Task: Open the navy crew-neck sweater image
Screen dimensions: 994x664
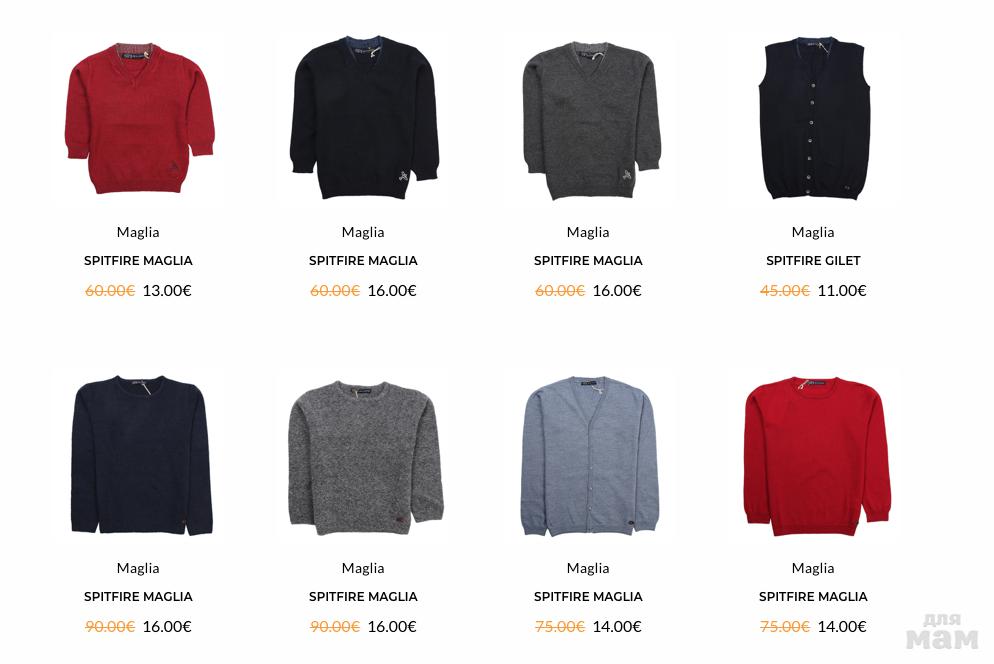Action: click(141, 455)
